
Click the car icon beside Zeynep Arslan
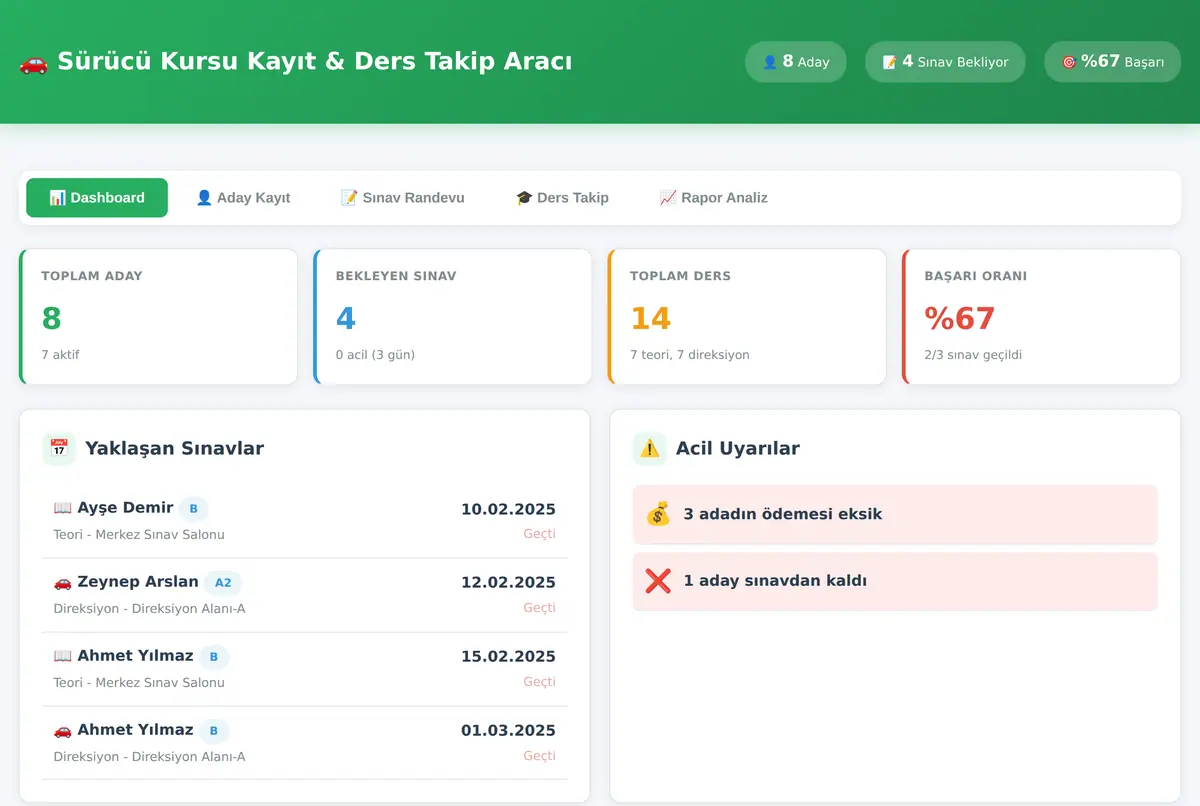[63, 582]
